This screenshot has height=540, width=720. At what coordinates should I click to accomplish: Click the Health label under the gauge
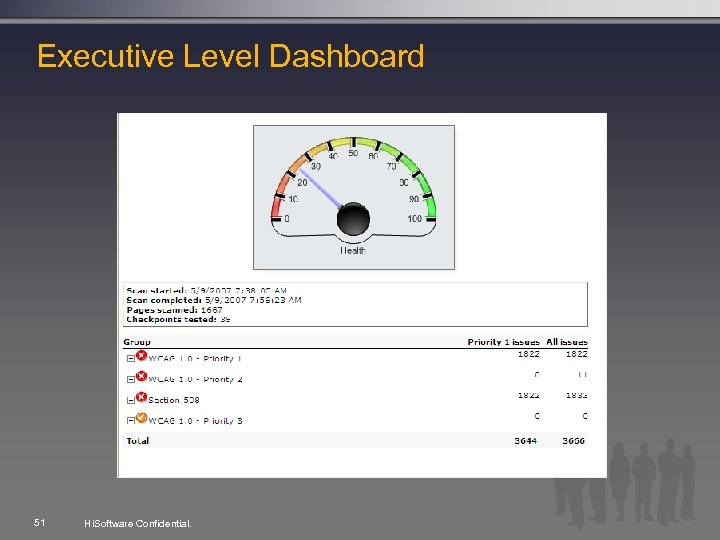point(353,250)
